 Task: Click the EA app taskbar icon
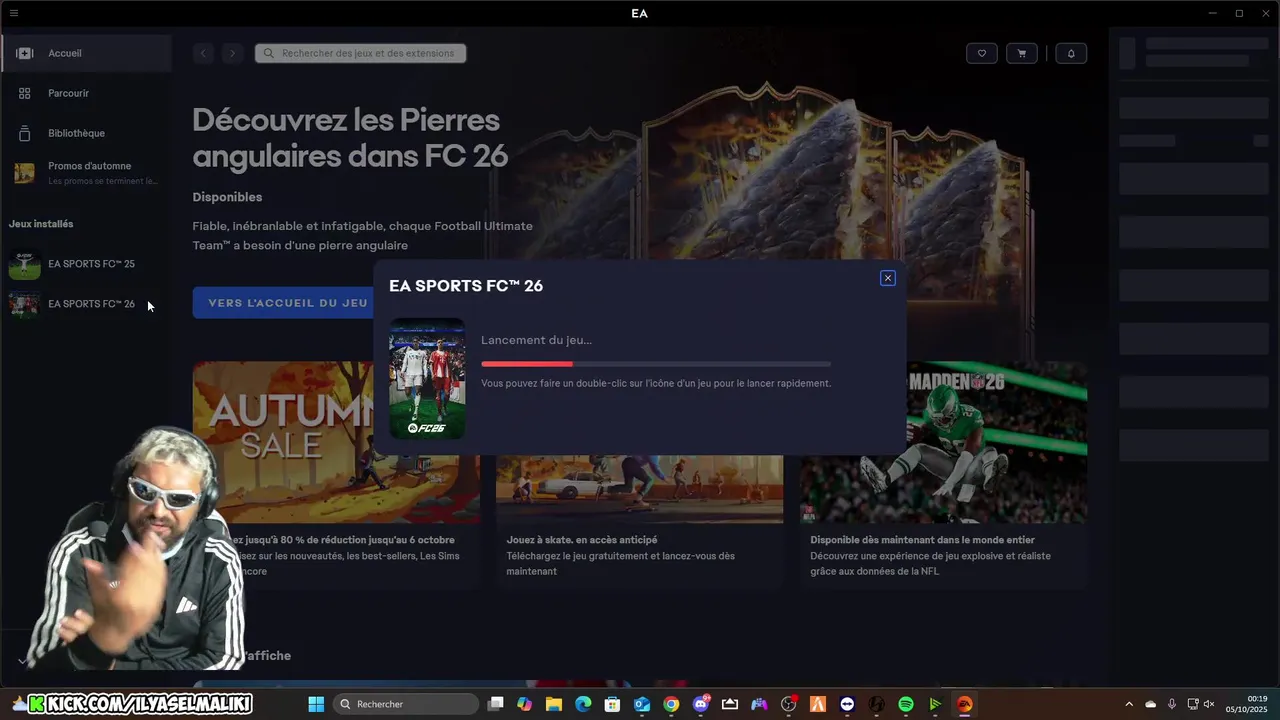(x=964, y=704)
